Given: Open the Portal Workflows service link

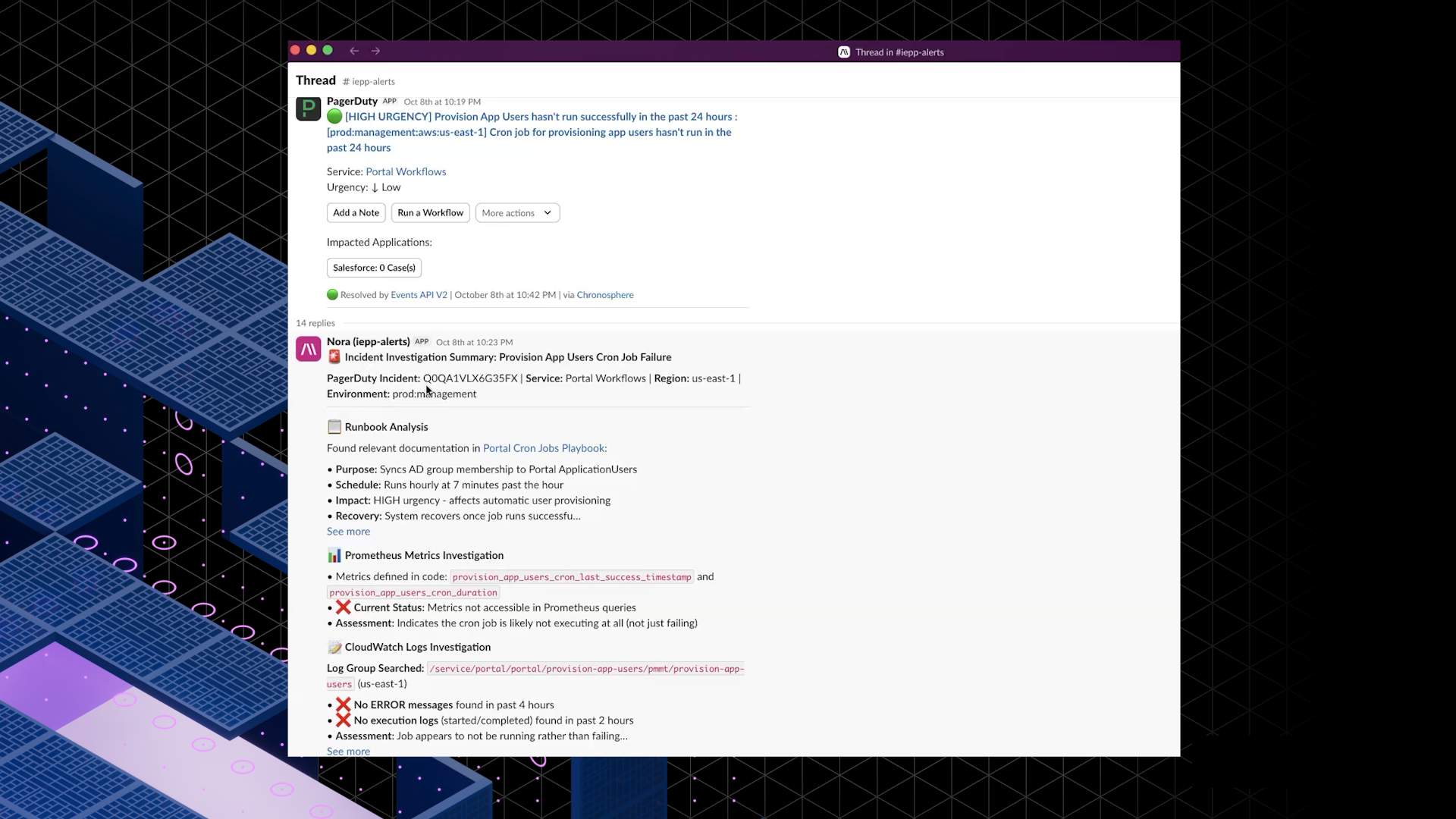Looking at the screenshot, I should click(406, 172).
